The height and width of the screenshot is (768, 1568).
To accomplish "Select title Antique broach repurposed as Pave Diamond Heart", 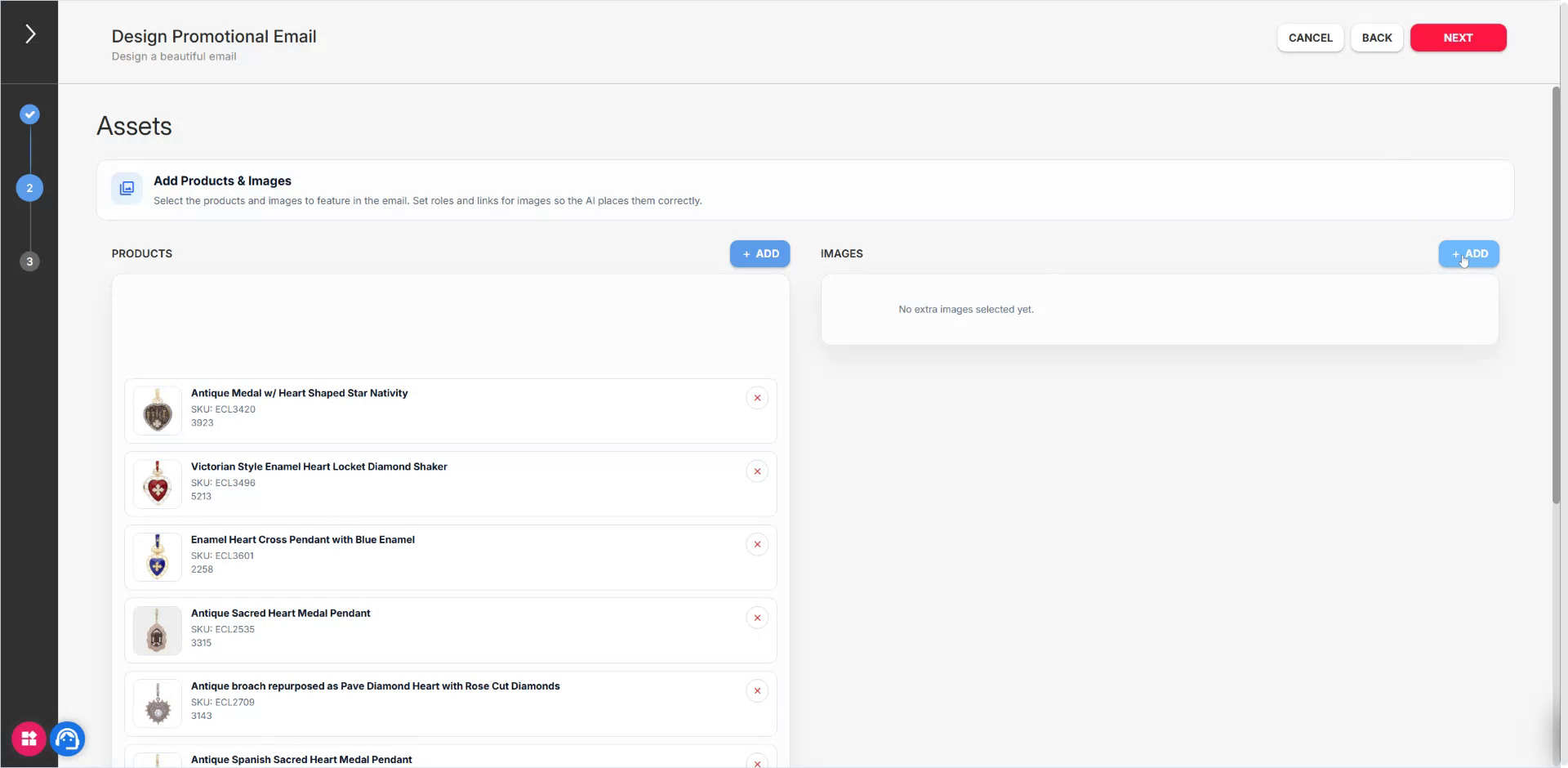I will click(x=375, y=686).
